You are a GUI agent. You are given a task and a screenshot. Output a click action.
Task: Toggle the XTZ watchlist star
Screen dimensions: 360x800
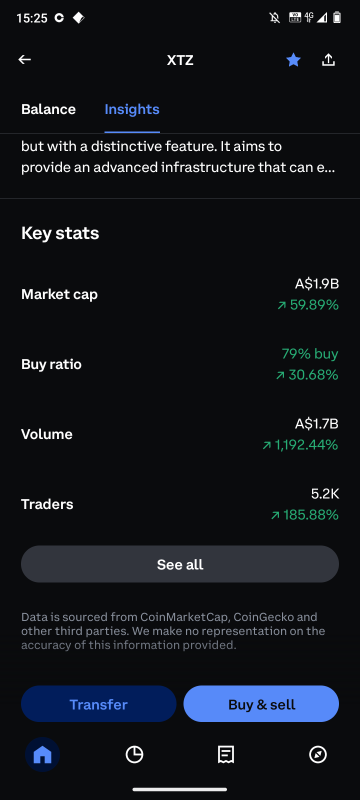pos(293,60)
